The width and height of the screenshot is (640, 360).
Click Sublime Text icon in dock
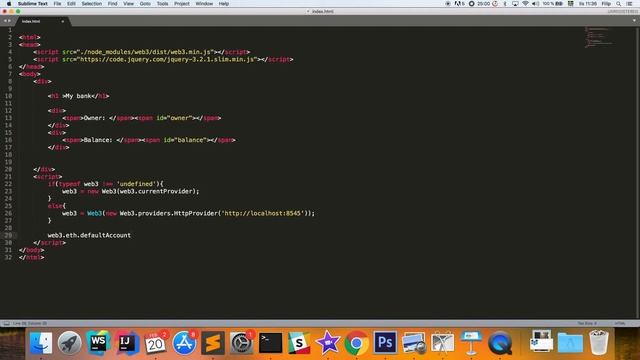click(x=213, y=342)
